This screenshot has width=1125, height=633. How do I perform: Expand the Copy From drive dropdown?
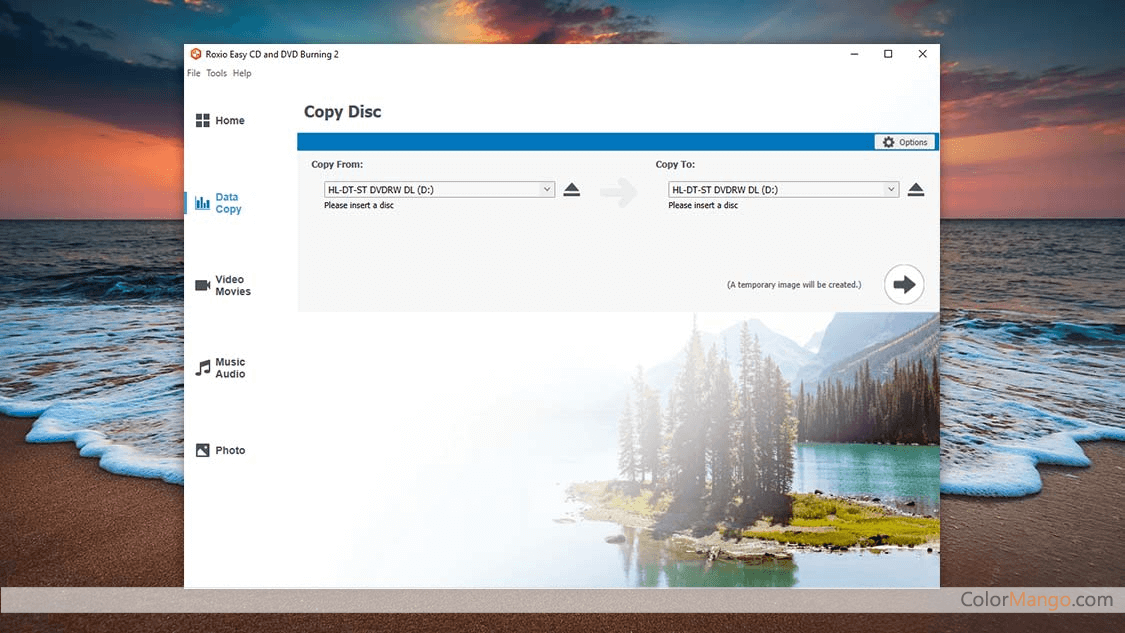[x=547, y=189]
